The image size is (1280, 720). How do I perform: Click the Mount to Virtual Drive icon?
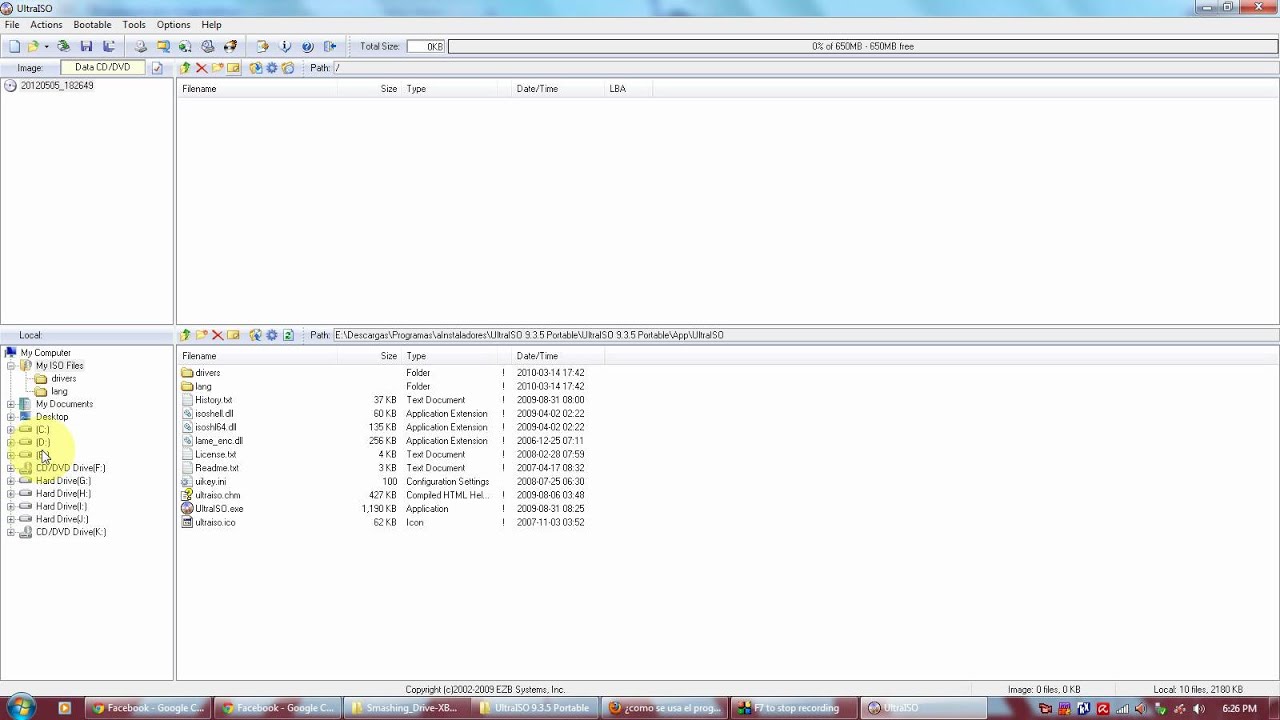click(x=208, y=46)
